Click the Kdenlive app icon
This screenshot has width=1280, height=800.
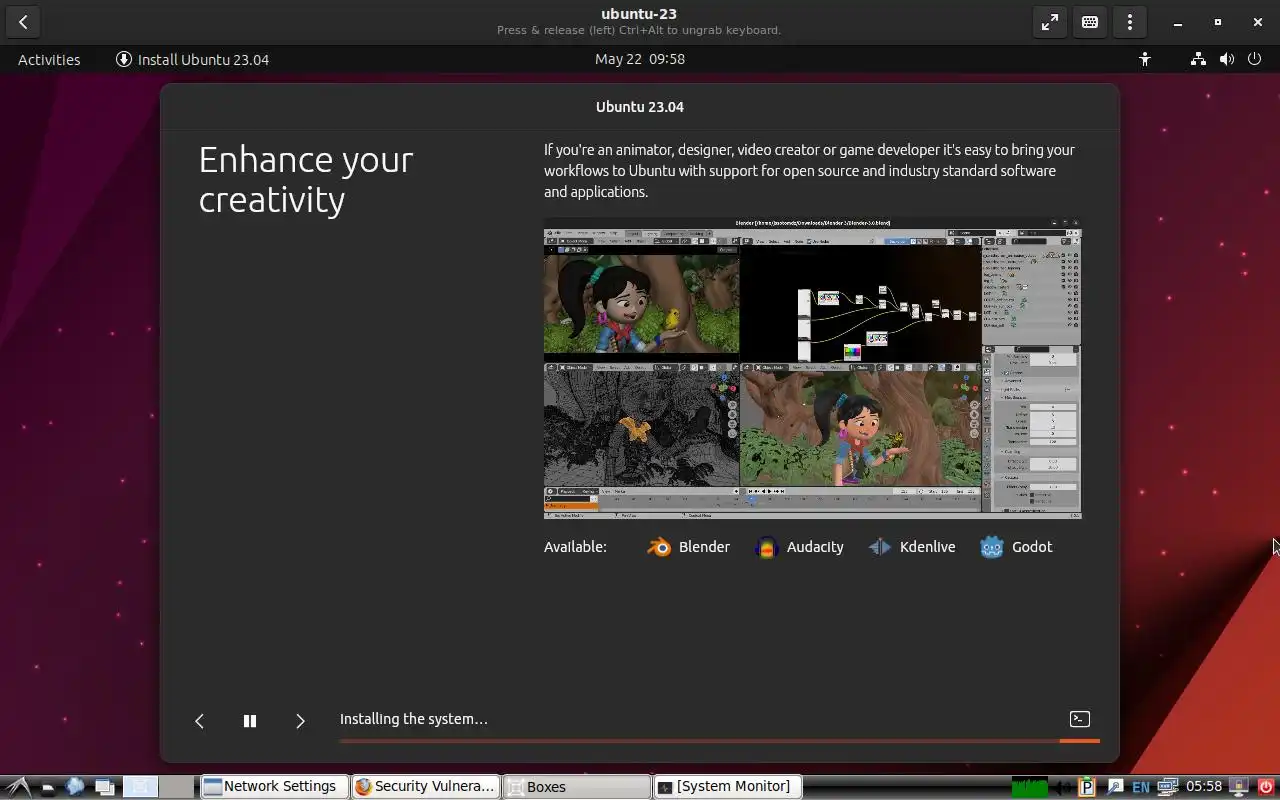(880, 547)
